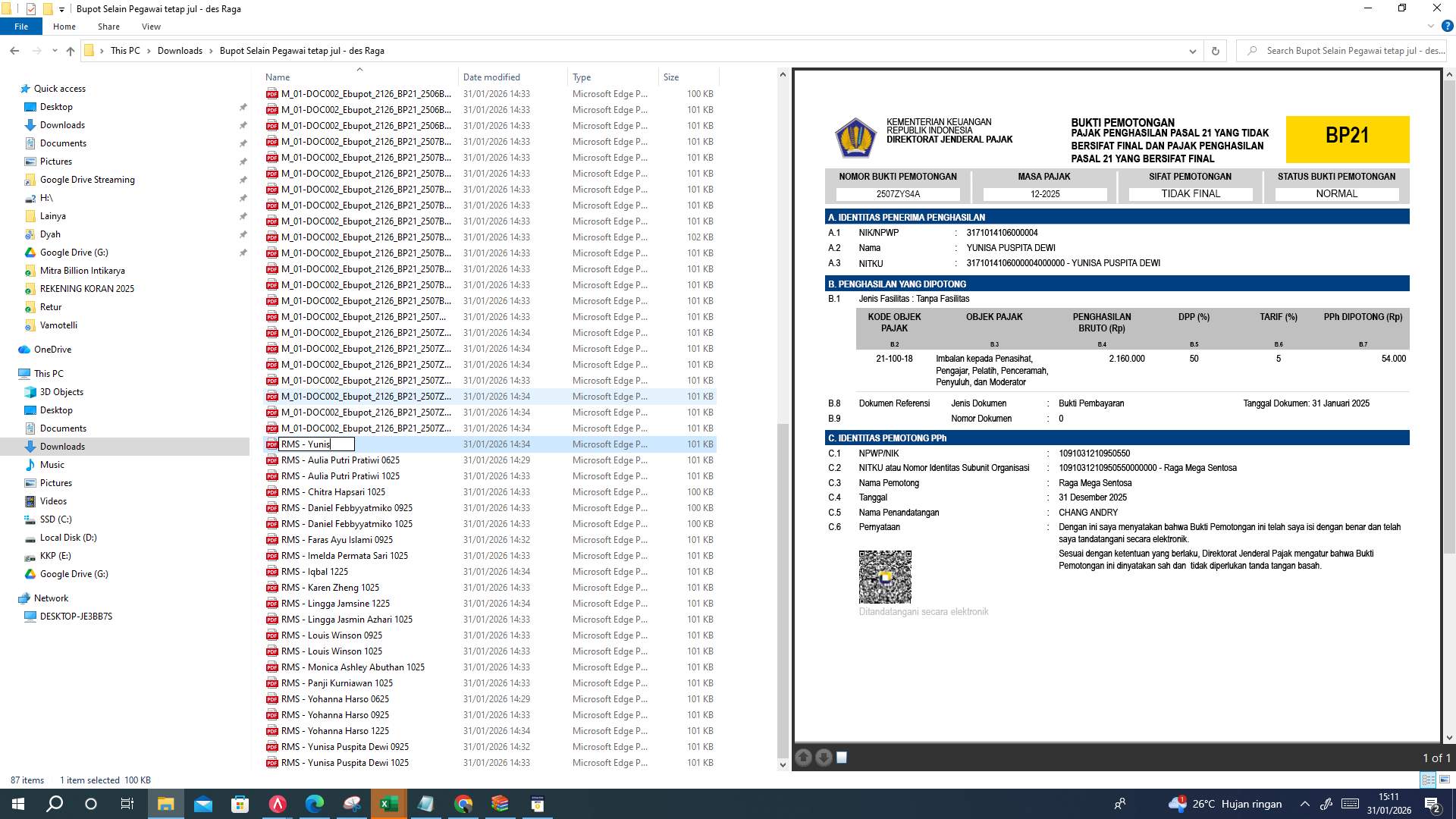Switch to the View ribbon tab

pyautogui.click(x=151, y=26)
